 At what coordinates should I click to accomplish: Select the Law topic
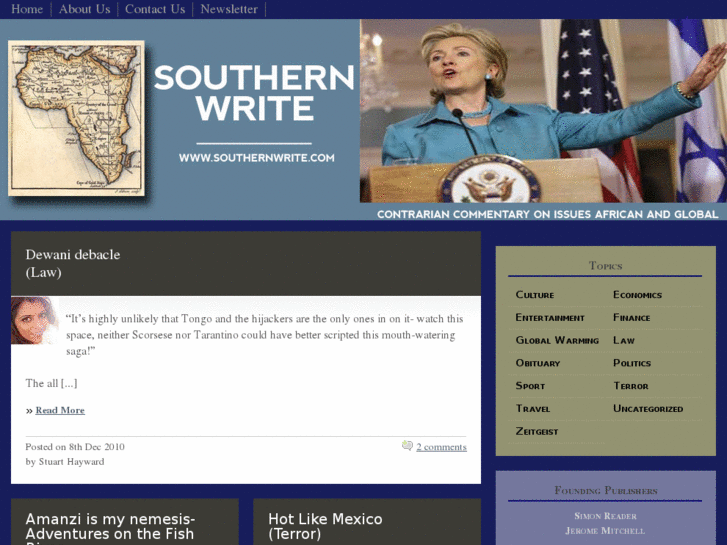tap(624, 340)
